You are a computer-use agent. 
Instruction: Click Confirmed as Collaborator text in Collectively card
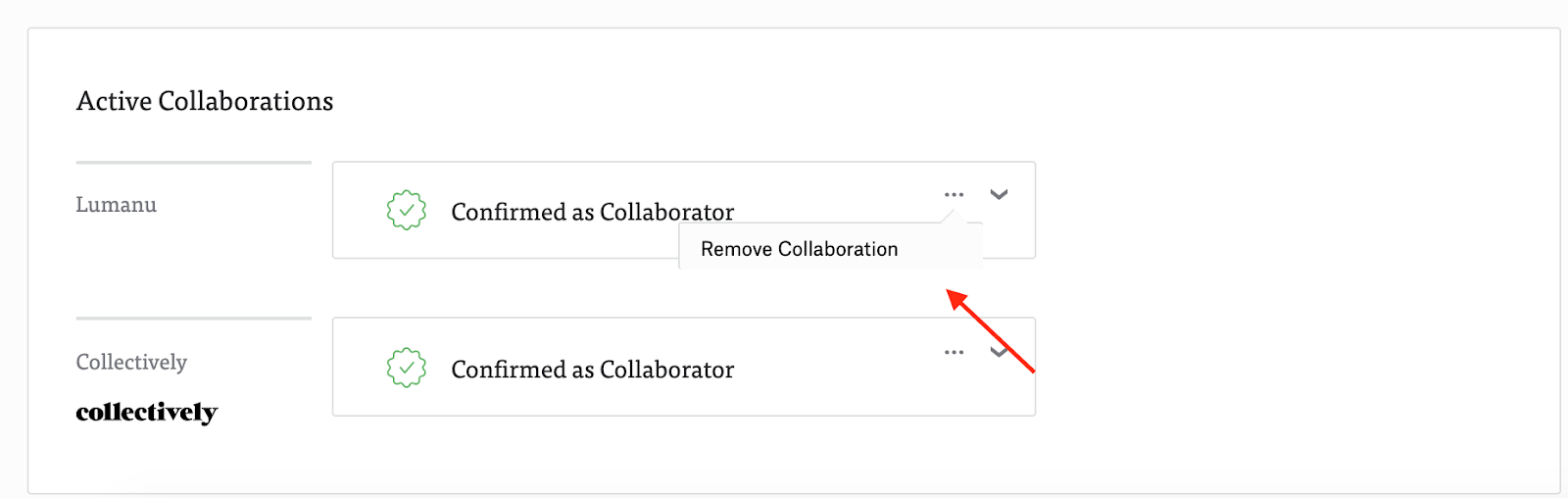click(592, 370)
